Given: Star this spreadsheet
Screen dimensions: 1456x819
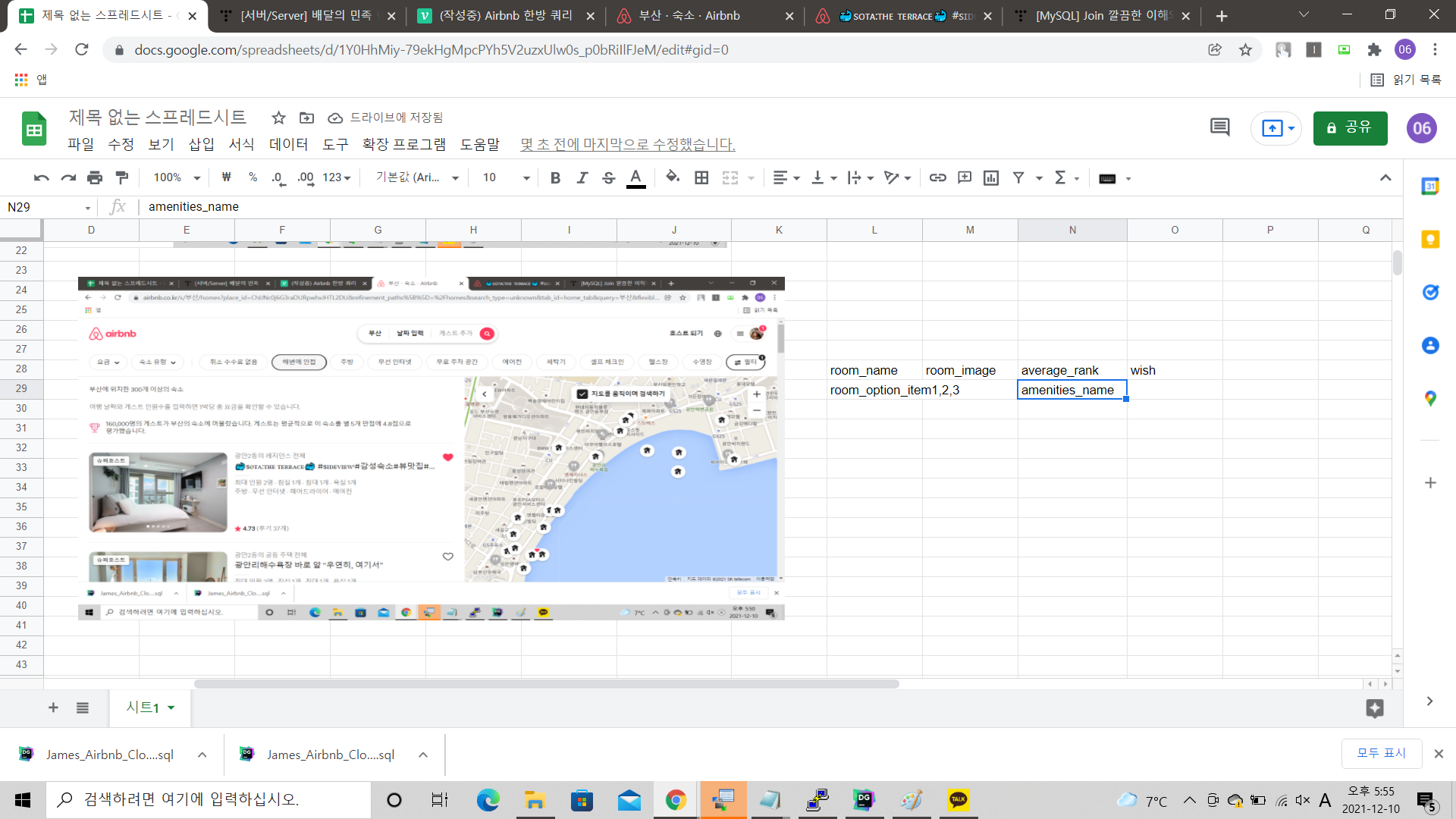Looking at the screenshot, I should [278, 118].
